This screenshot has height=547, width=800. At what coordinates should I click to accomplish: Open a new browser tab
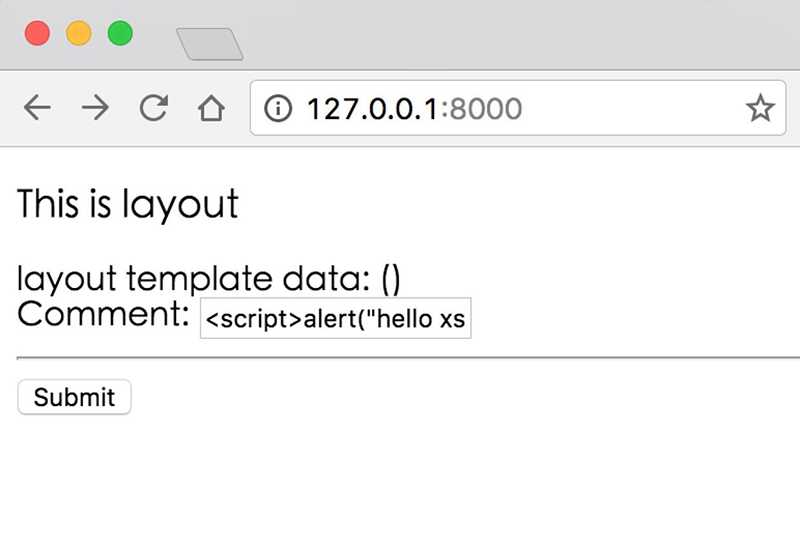click(x=210, y=44)
